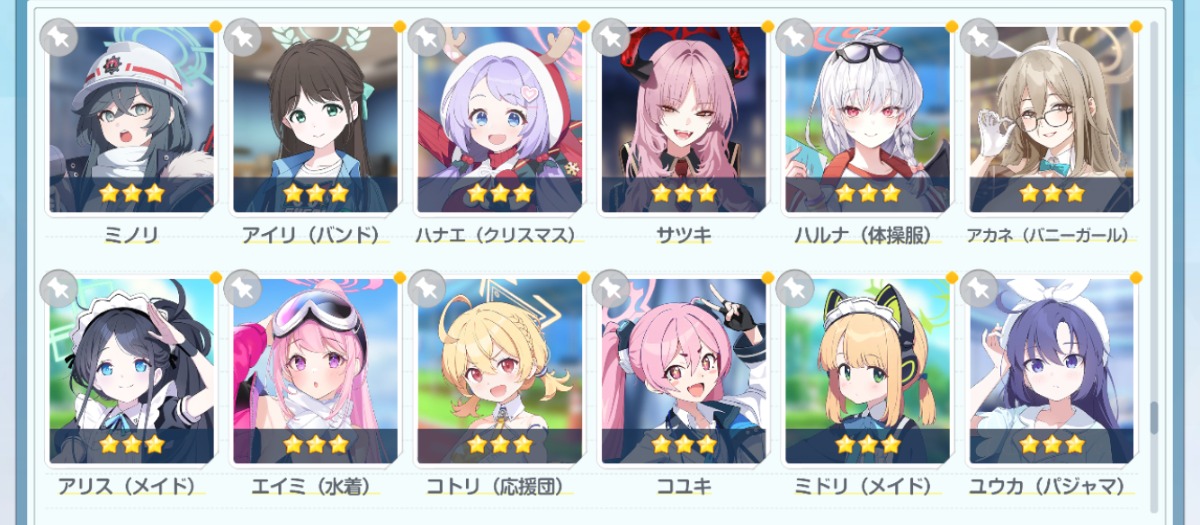Toggle pin icon on ミノリ card
This screenshot has height=525, width=1200.
pos(59,38)
